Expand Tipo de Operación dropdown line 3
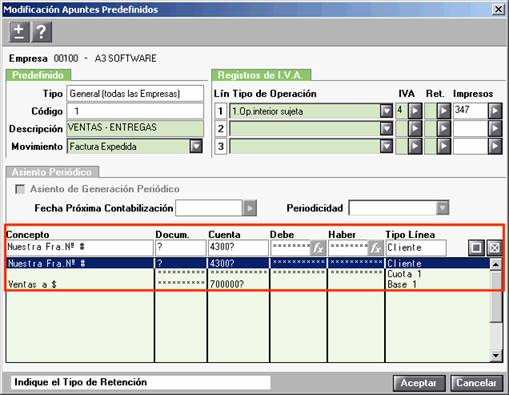This screenshot has height=395, width=509. pyautogui.click(x=387, y=146)
